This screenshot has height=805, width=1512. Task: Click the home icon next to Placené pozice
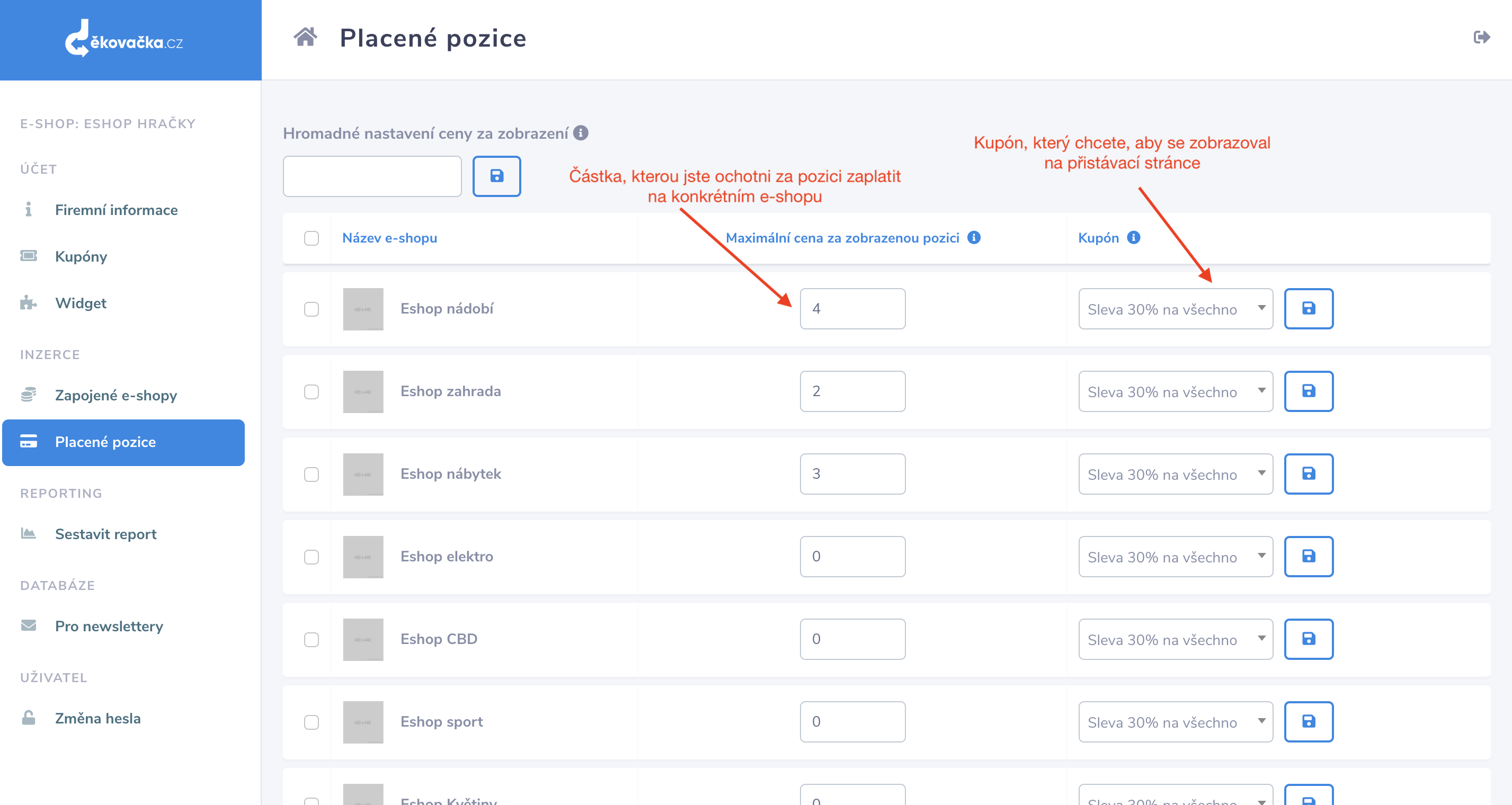click(x=305, y=37)
